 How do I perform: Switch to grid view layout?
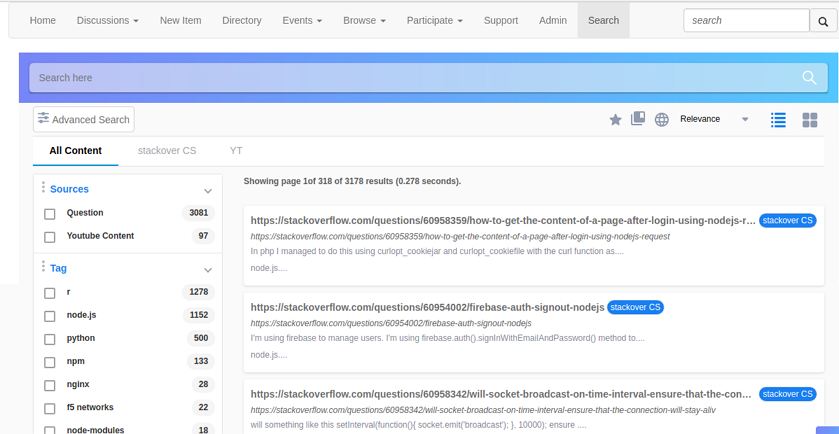click(x=810, y=120)
